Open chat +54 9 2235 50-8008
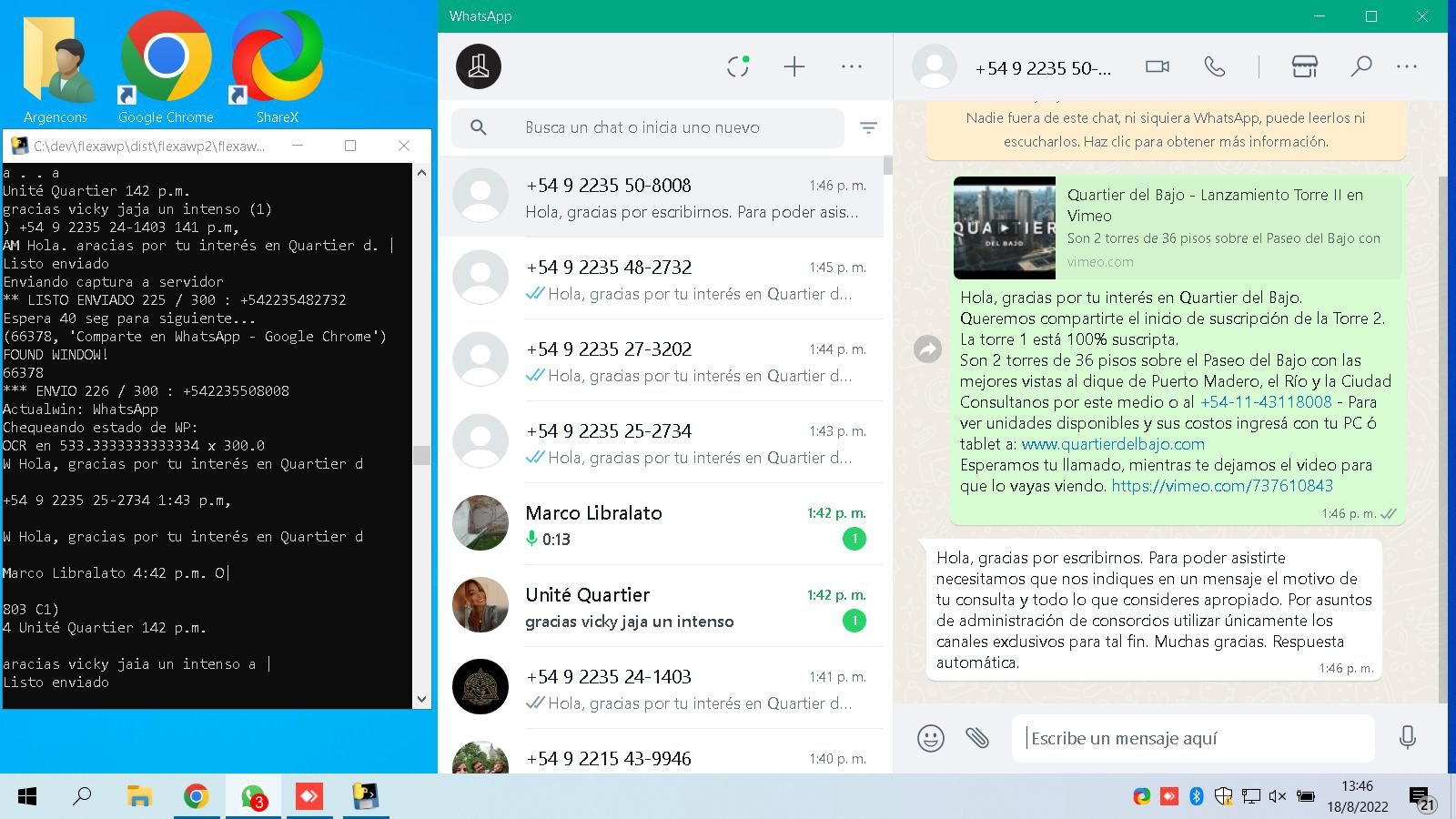The height and width of the screenshot is (819, 1456). 661,197
